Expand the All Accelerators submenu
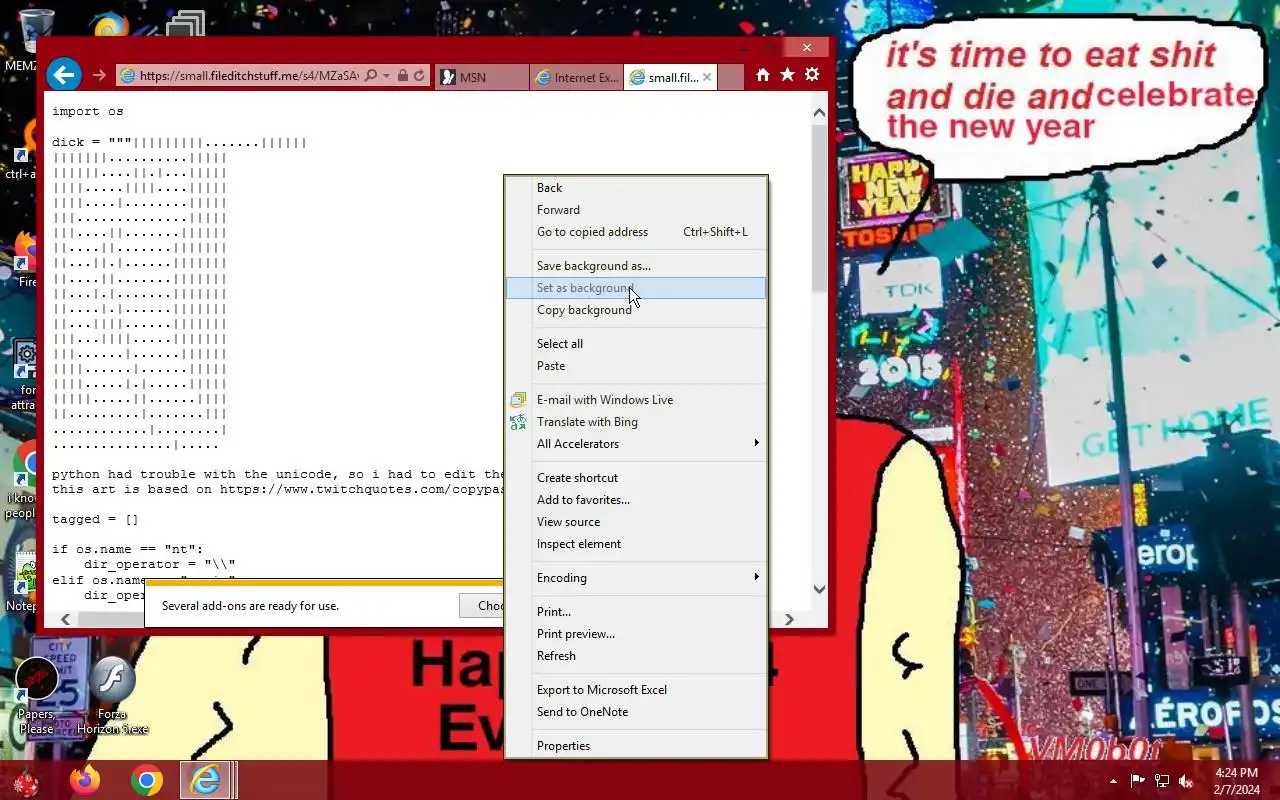Viewport: 1280px width, 800px height. [x=636, y=444]
